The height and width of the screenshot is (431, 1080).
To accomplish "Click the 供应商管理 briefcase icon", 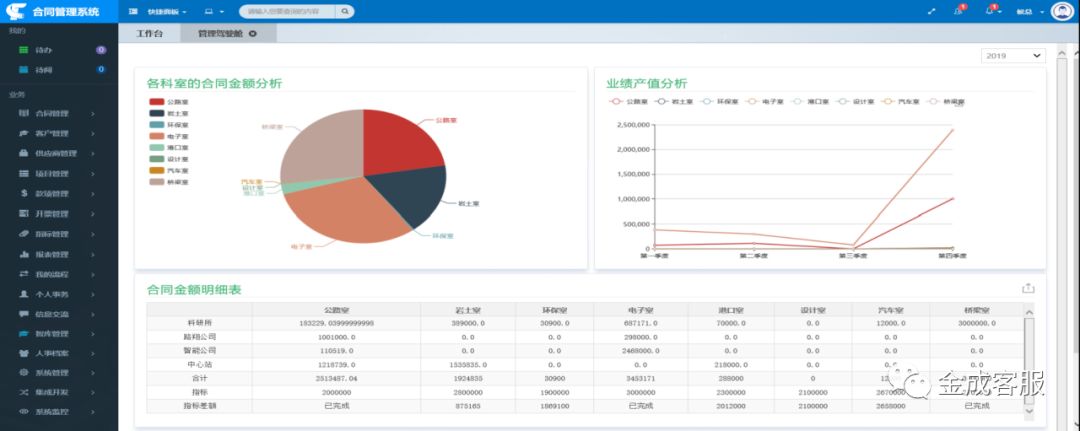I will (23, 153).
